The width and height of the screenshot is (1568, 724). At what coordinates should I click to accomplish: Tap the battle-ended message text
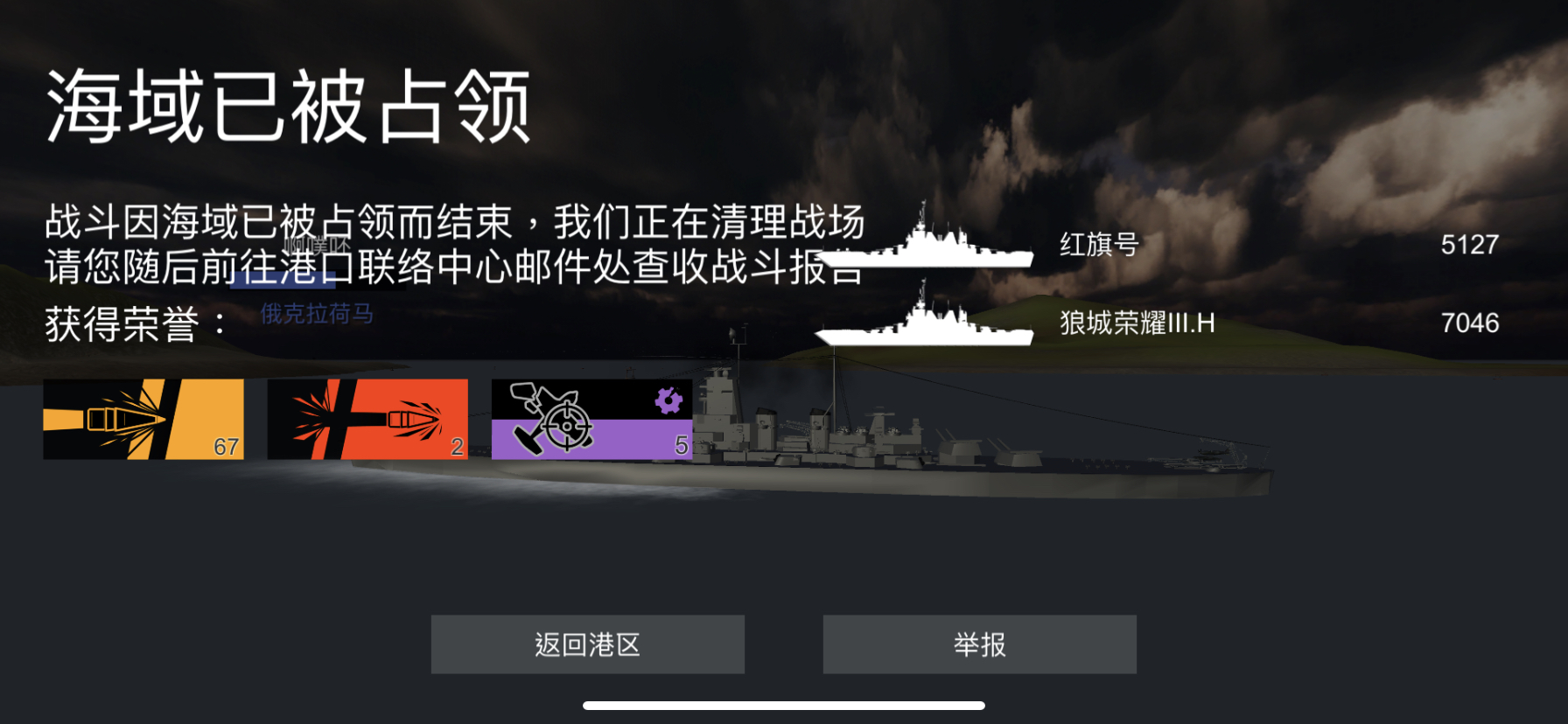(455, 244)
